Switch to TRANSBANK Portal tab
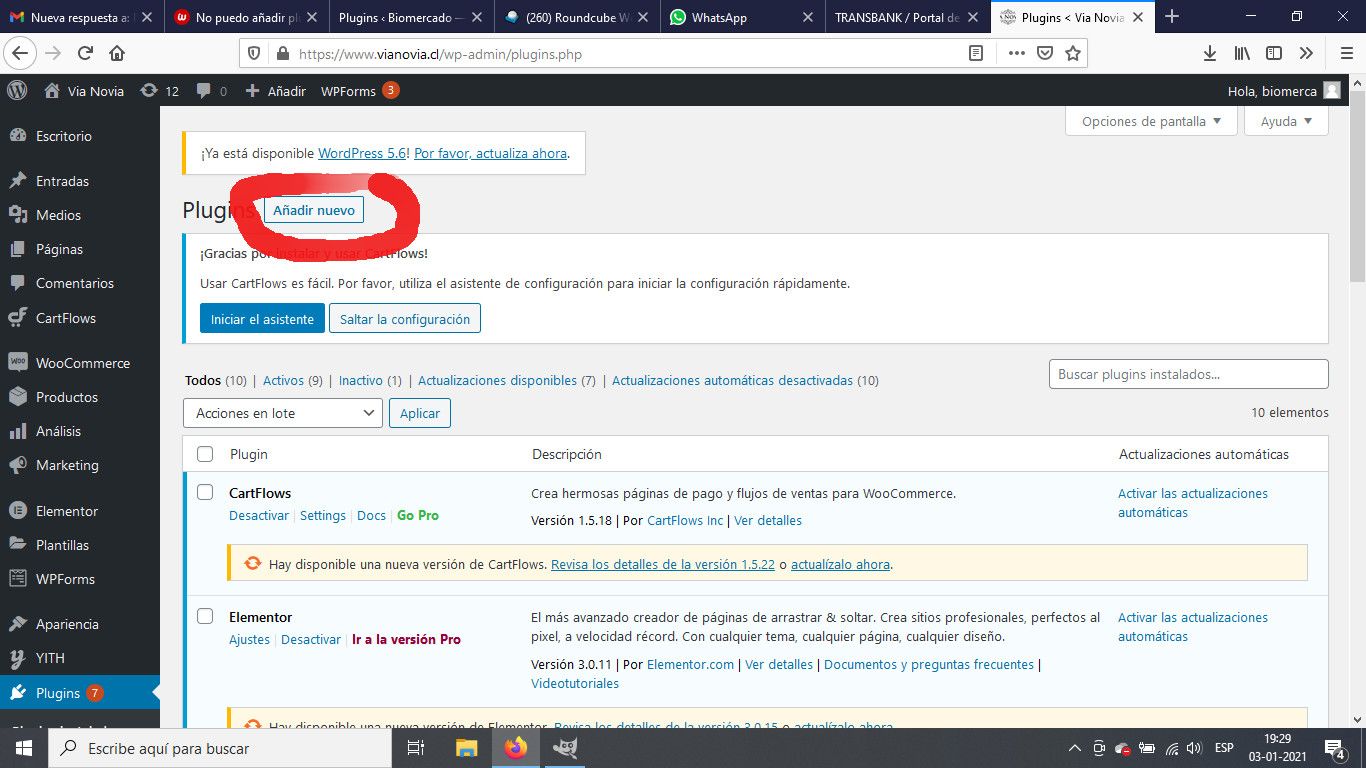This screenshot has width=1366, height=768. click(907, 17)
